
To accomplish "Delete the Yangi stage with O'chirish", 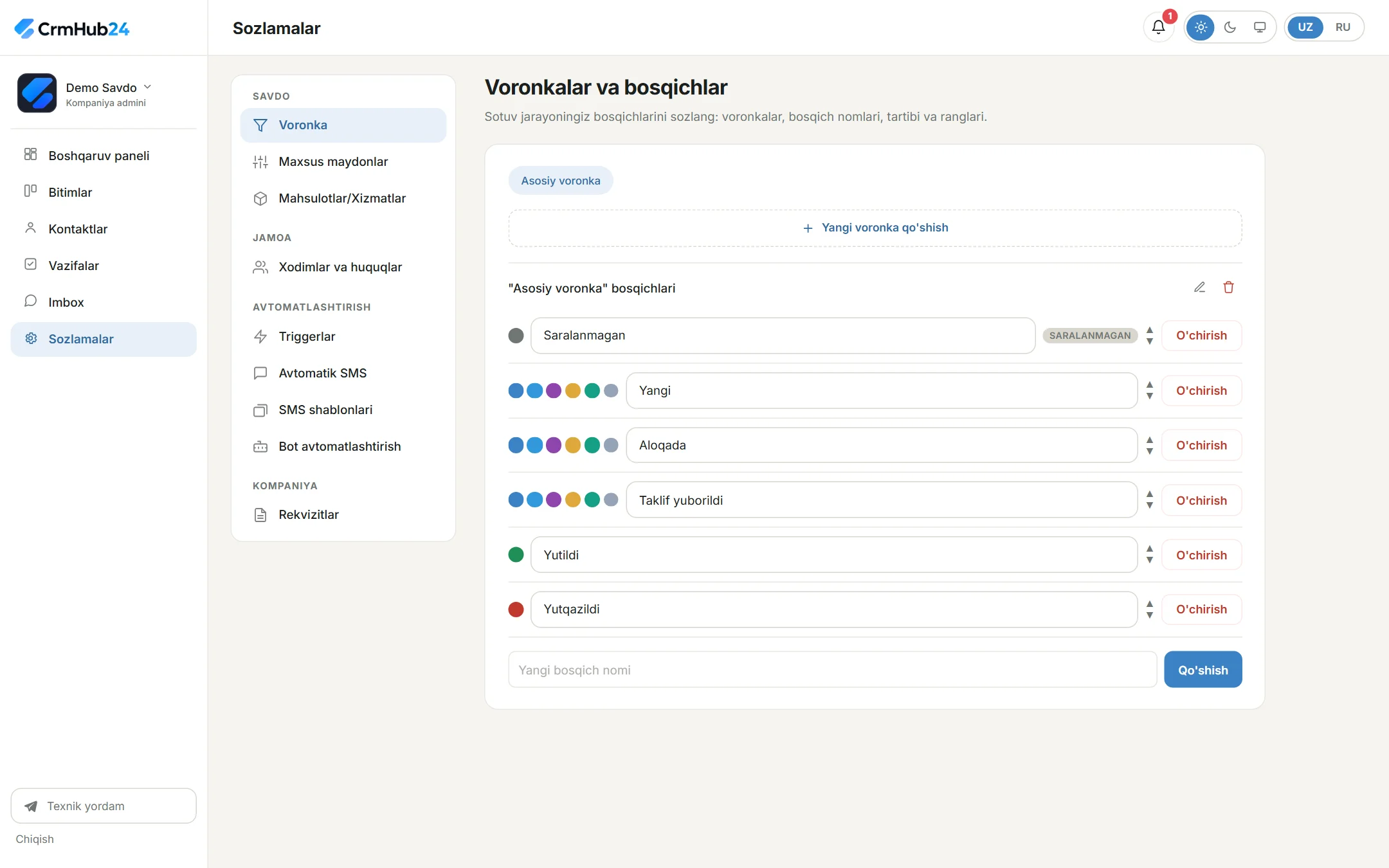I will point(1201,390).
